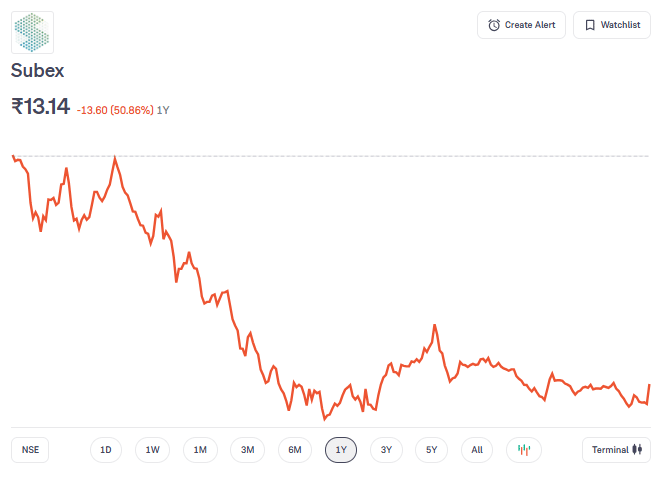Switch chart range to 1D

106,450
